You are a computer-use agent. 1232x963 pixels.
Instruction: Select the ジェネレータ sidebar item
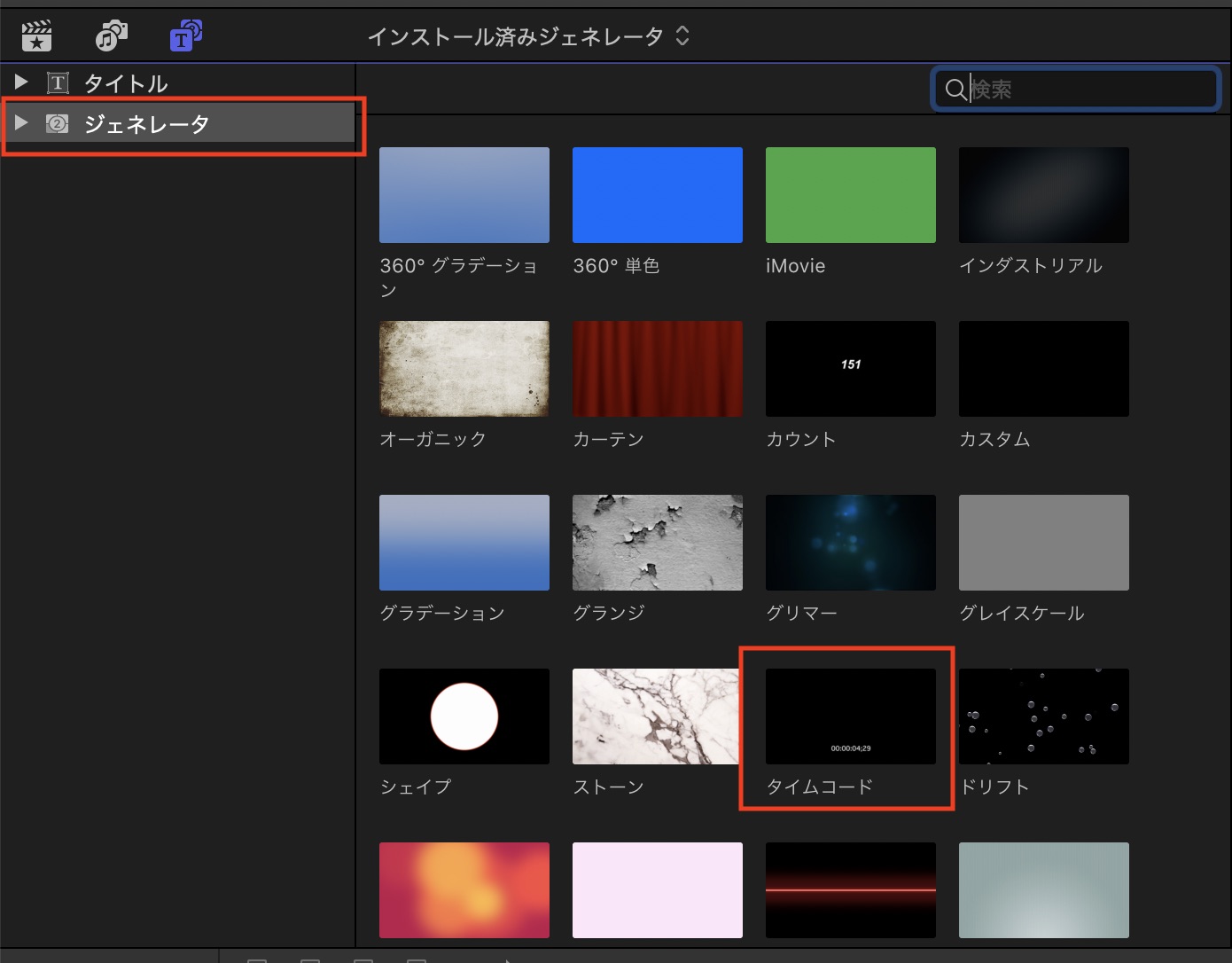(146, 124)
